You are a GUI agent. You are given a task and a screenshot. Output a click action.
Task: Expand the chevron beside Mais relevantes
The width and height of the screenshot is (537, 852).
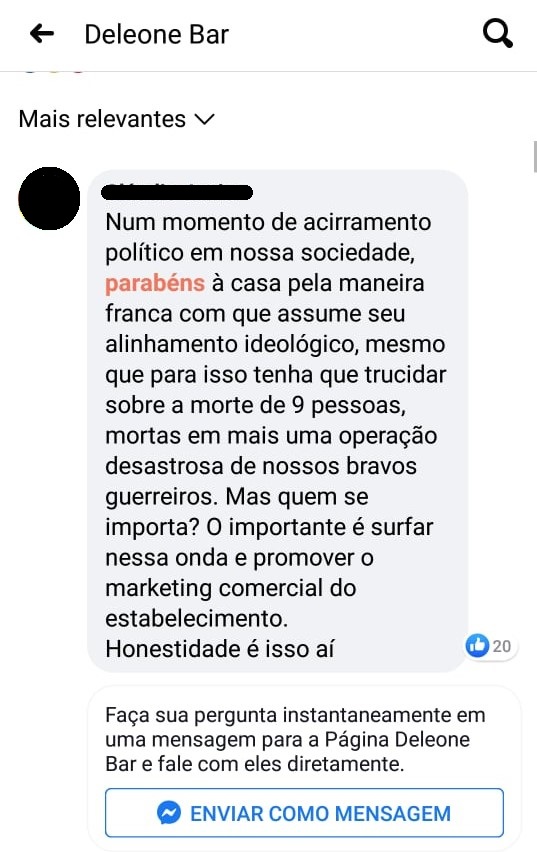204,118
